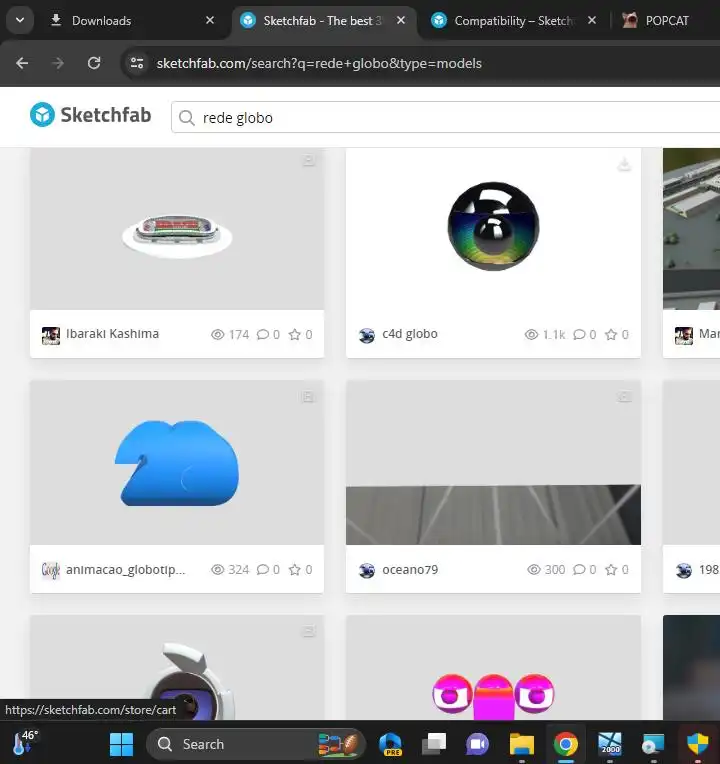
Task: Like the oceano79 model star
Action: click(x=611, y=570)
